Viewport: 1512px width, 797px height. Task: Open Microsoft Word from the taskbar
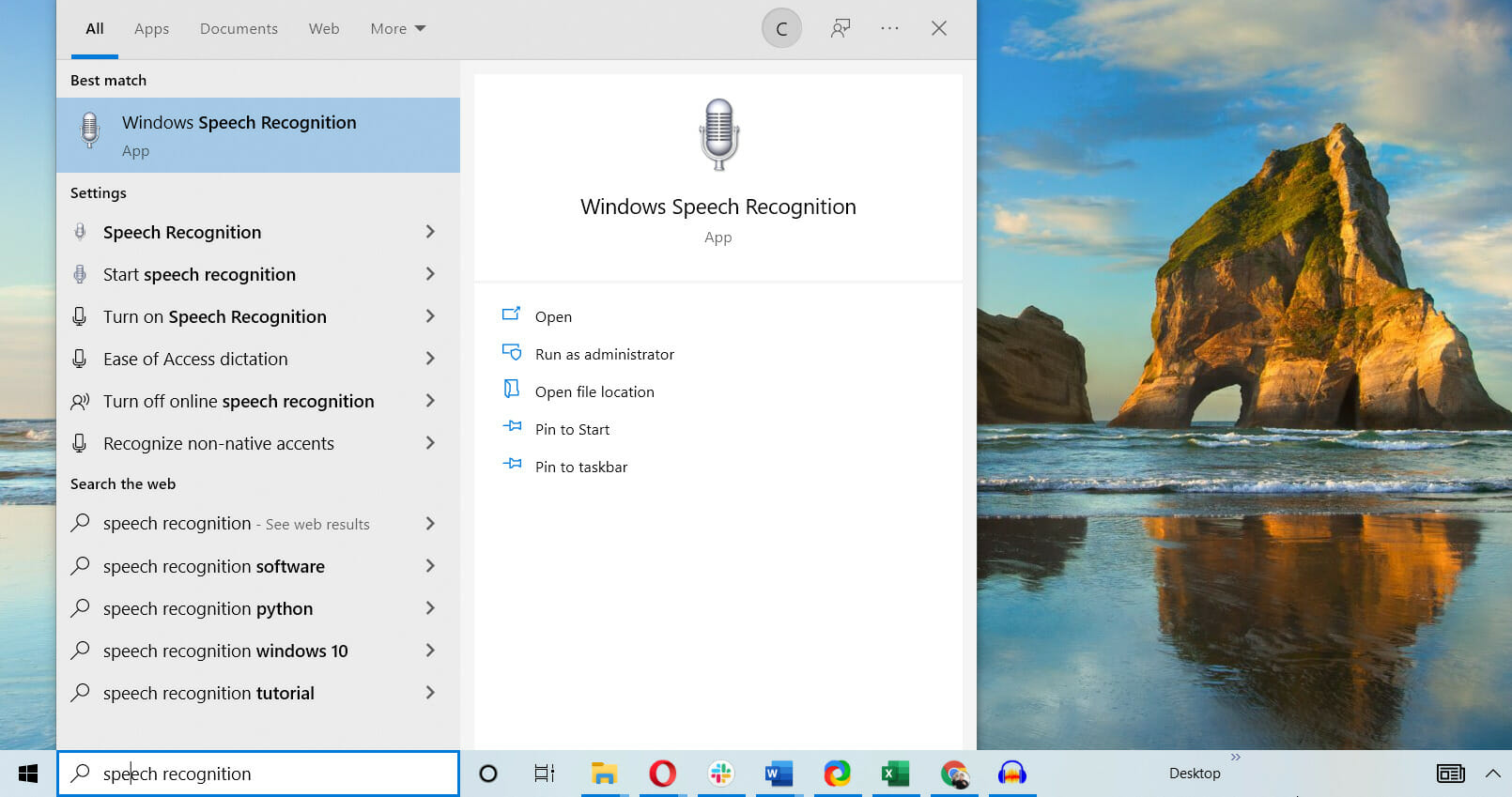coord(779,774)
